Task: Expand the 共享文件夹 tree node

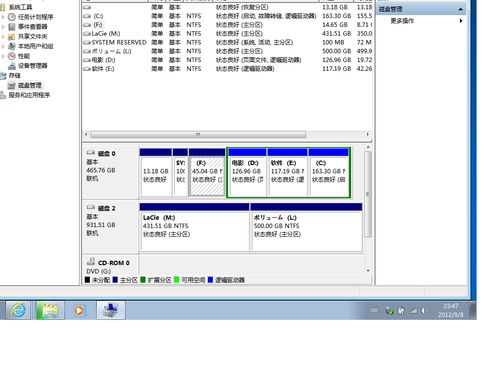Action: coord(3,36)
